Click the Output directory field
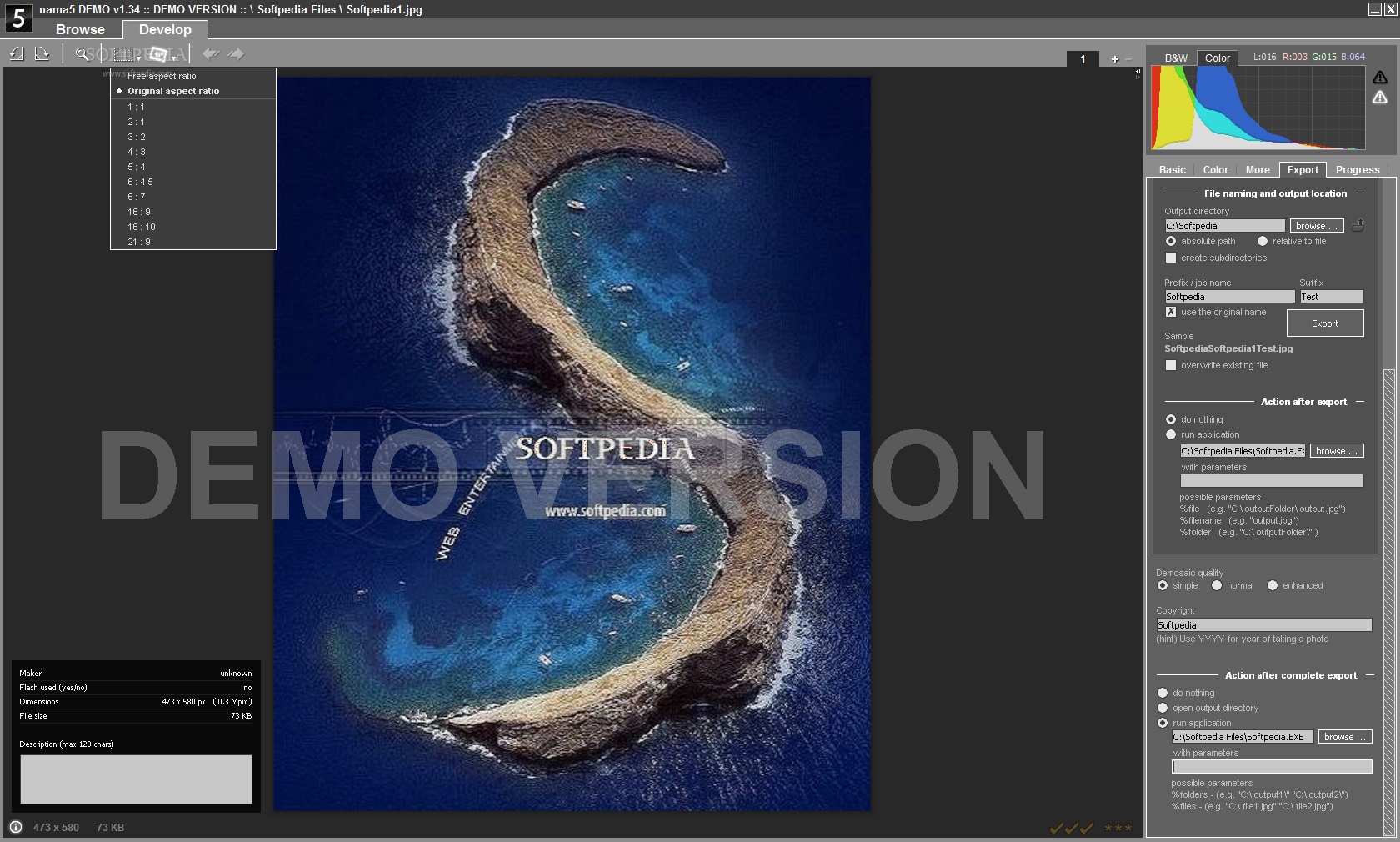The height and width of the screenshot is (842, 1400). point(1224,226)
